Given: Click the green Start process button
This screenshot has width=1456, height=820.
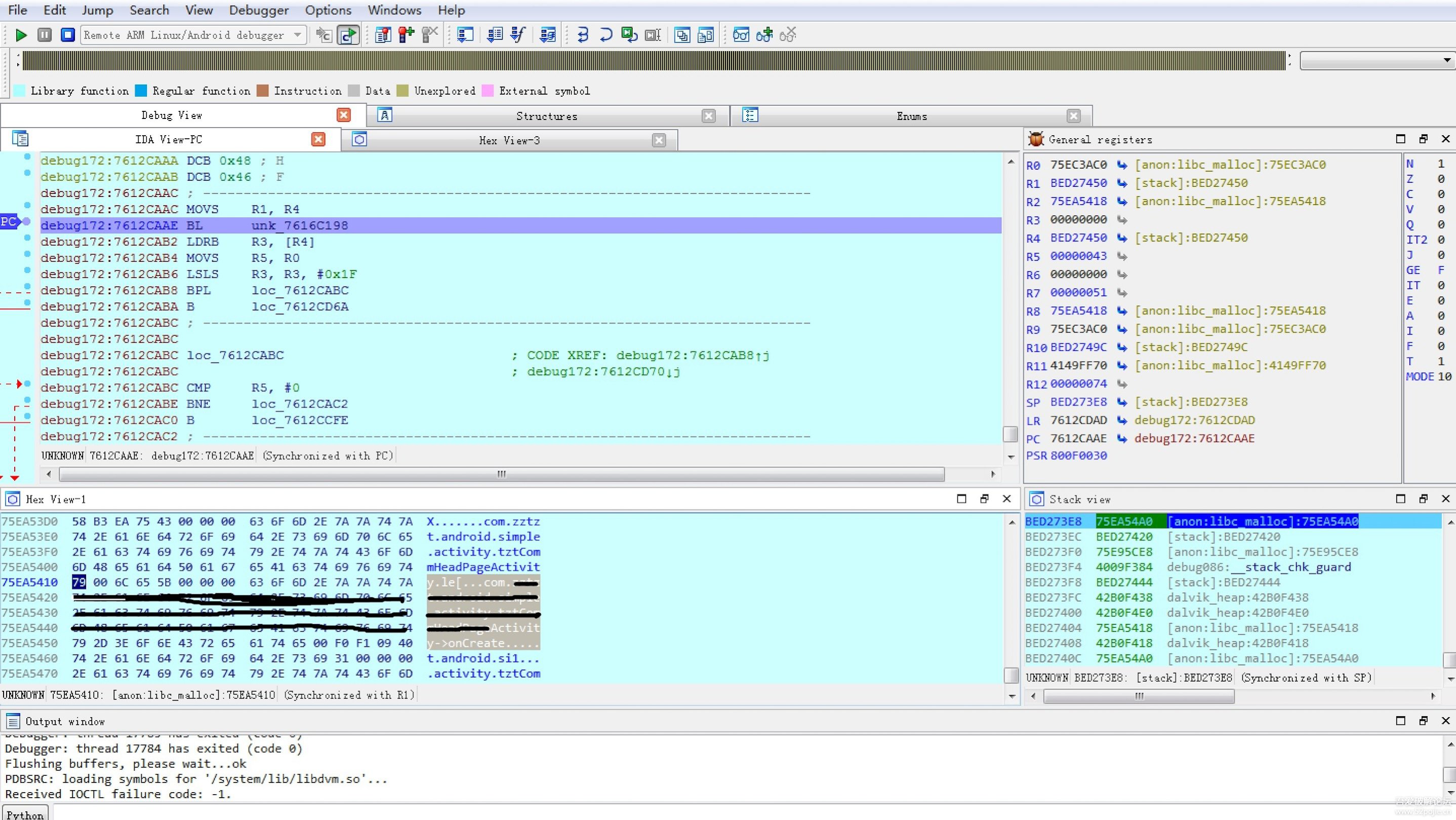Looking at the screenshot, I should [21, 35].
